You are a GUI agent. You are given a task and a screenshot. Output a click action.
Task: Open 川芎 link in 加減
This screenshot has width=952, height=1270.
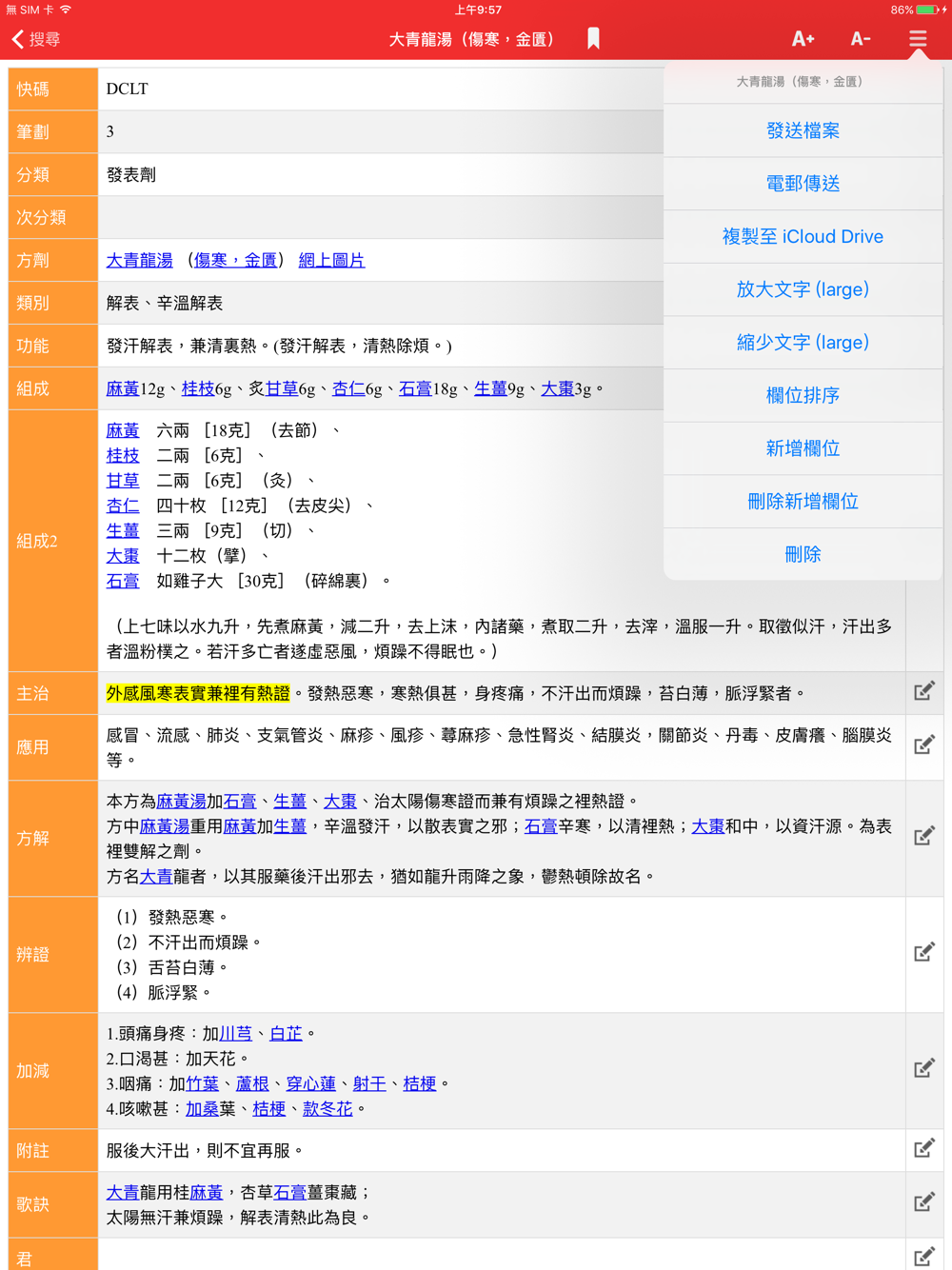[236, 1033]
